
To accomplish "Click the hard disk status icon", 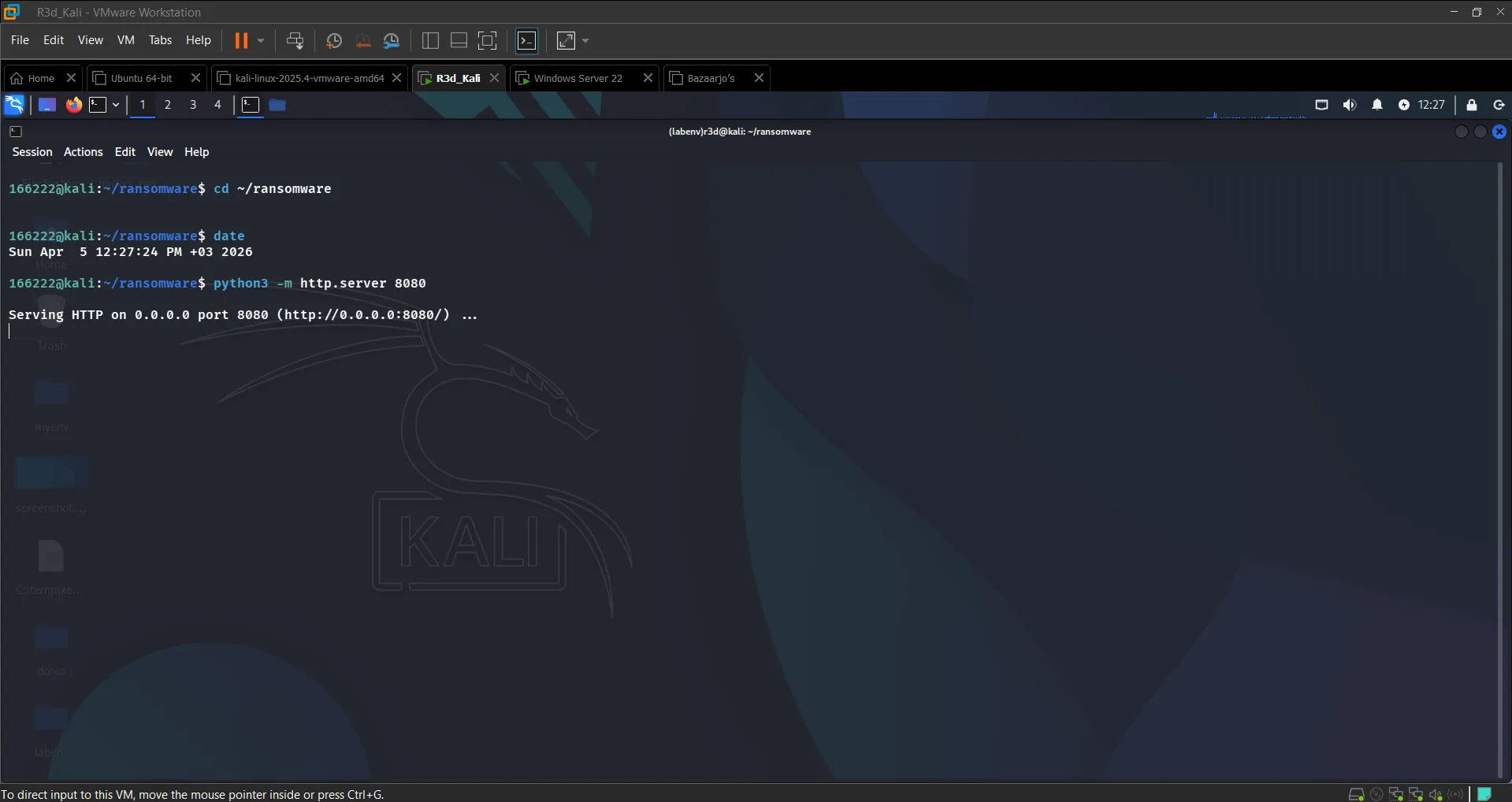I will (x=1357, y=794).
